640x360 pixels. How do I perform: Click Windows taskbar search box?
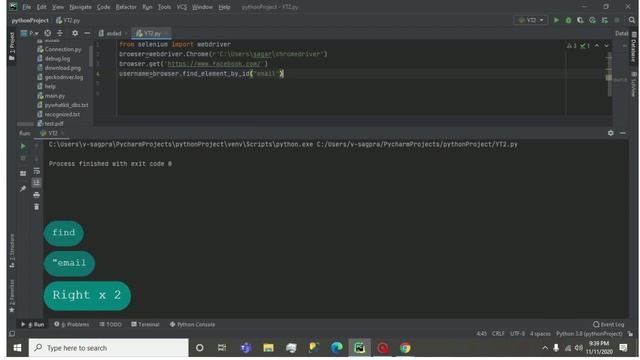point(109,348)
